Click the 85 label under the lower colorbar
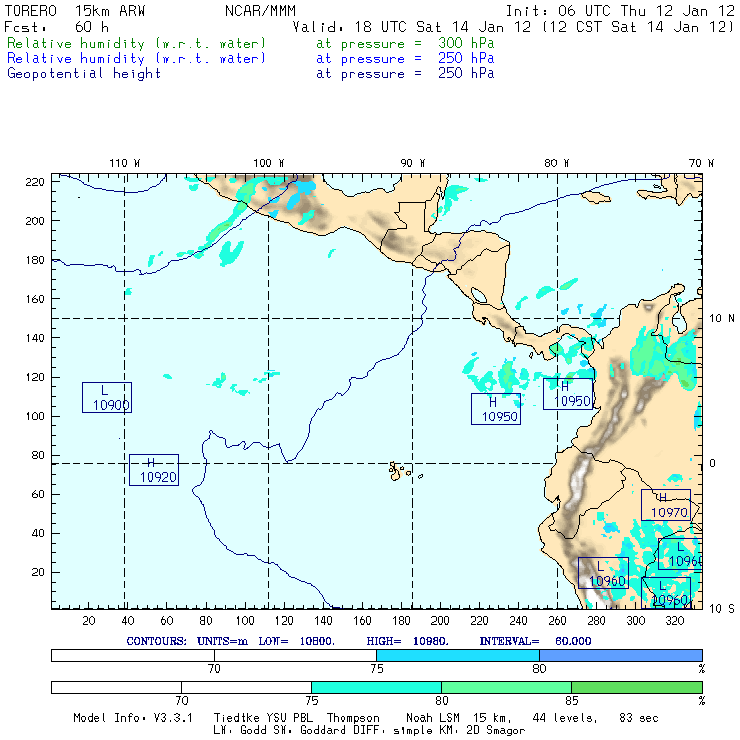This screenshot has width=740, height=740. tap(572, 701)
